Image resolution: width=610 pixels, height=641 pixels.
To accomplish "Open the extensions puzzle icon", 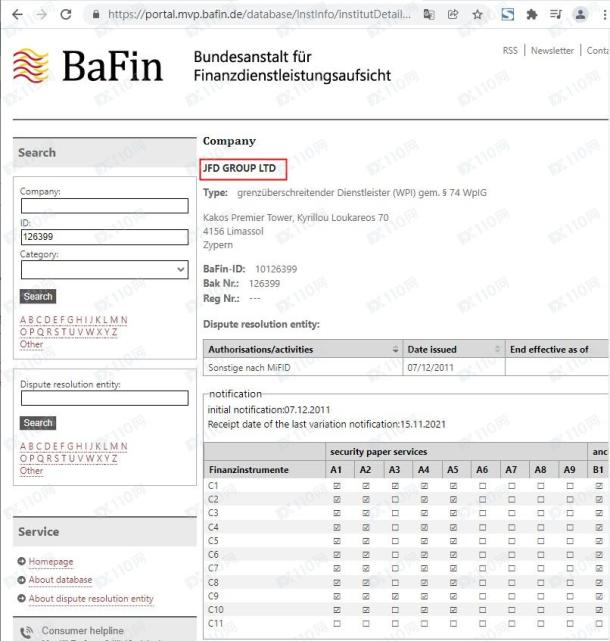I will tap(532, 15).
